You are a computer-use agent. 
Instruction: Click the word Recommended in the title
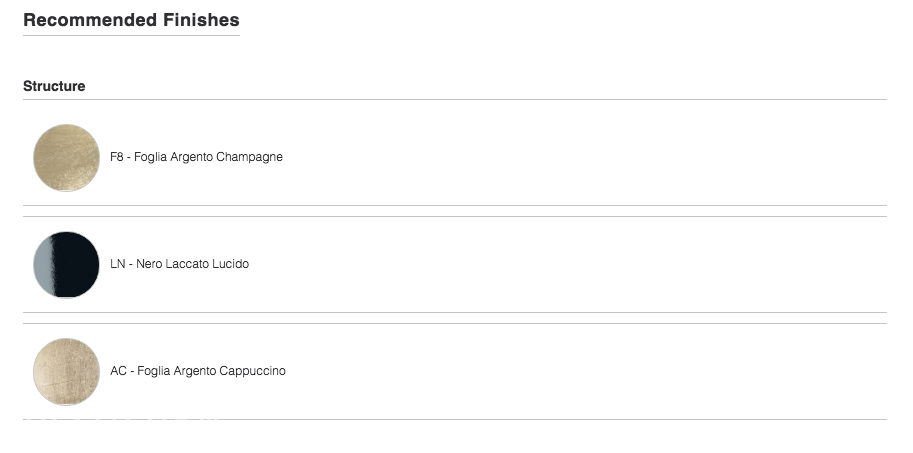(90, 20)
